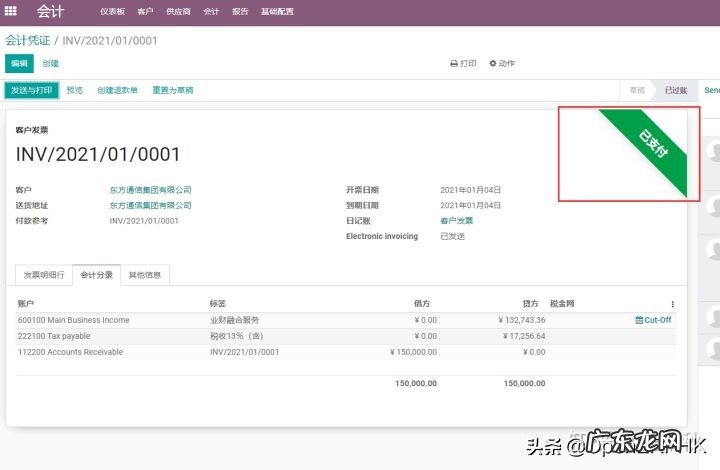Sort by the 账户 column header
The image size is (720, 470).
pos(26,303)
